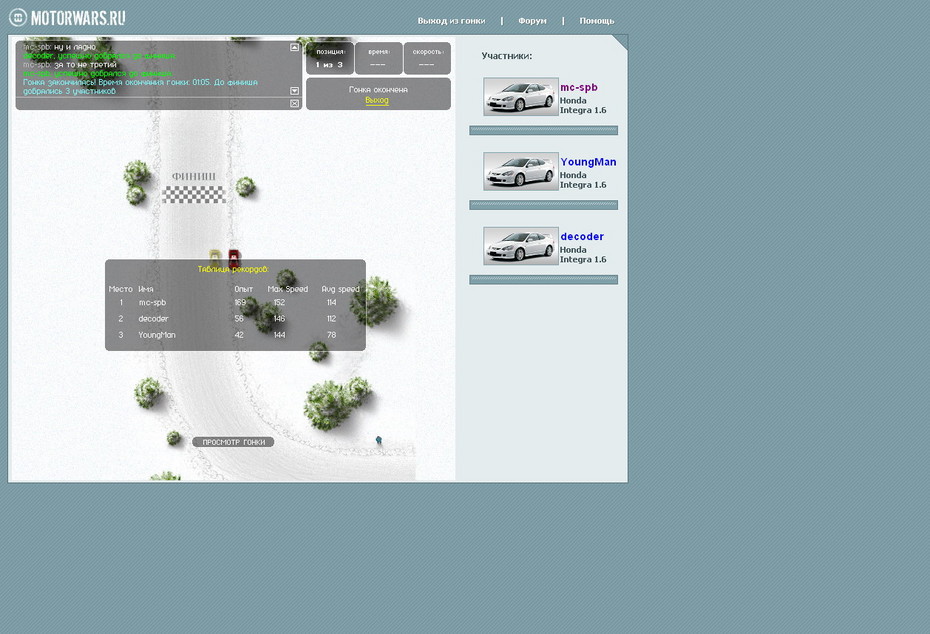
Task: Select mc-spb row in the records table
Action: [235, 302]
